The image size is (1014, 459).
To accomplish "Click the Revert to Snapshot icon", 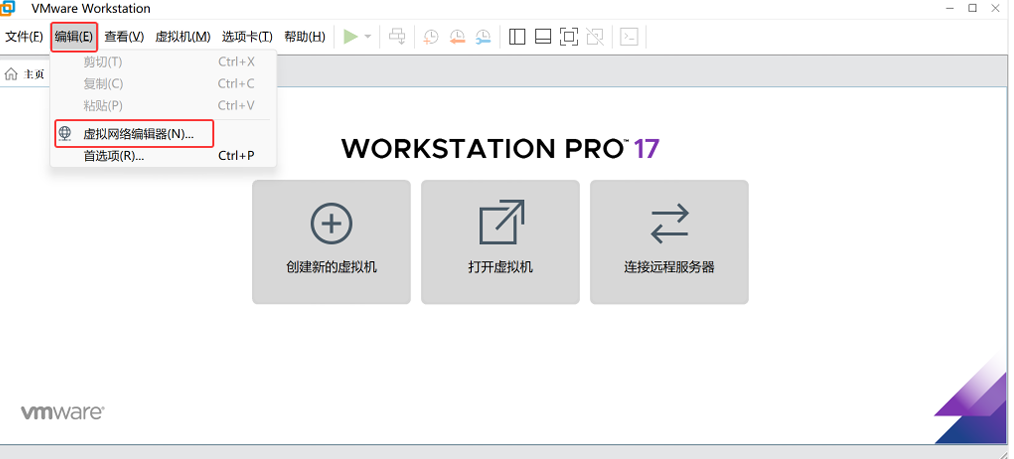I will pyautogui.click(x=457, y=37).
